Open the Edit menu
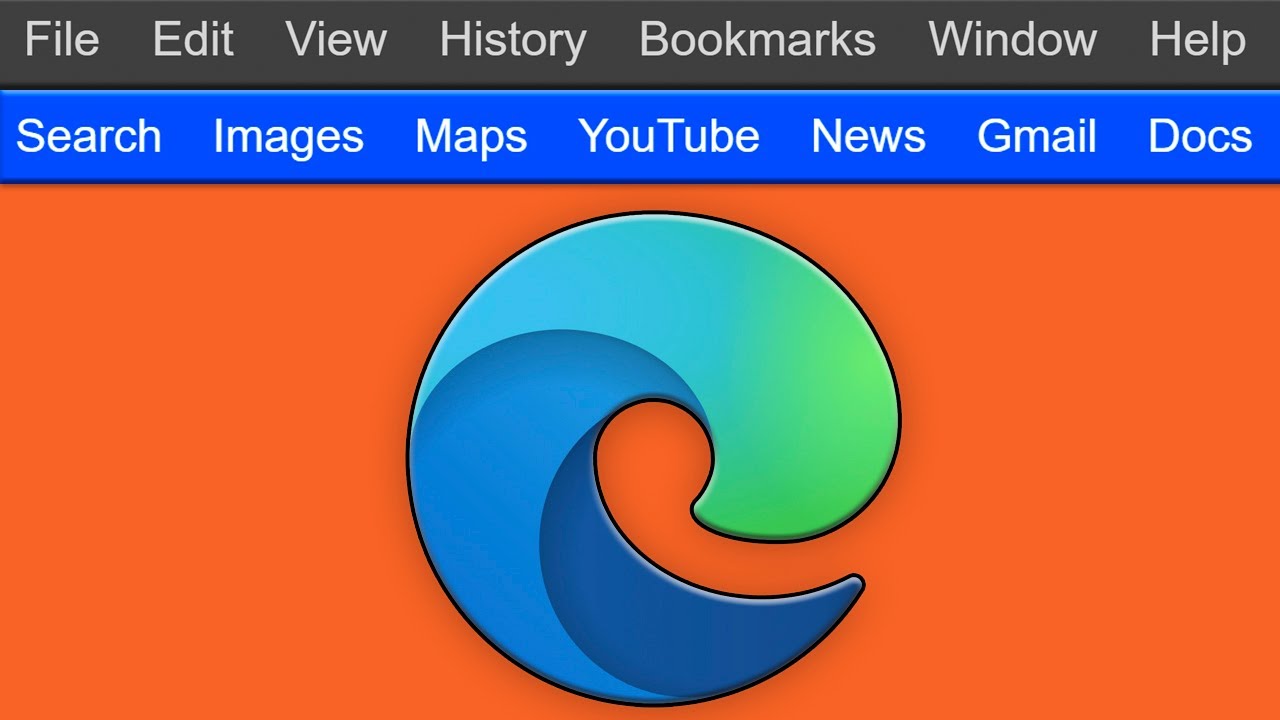 coord(193,40)
